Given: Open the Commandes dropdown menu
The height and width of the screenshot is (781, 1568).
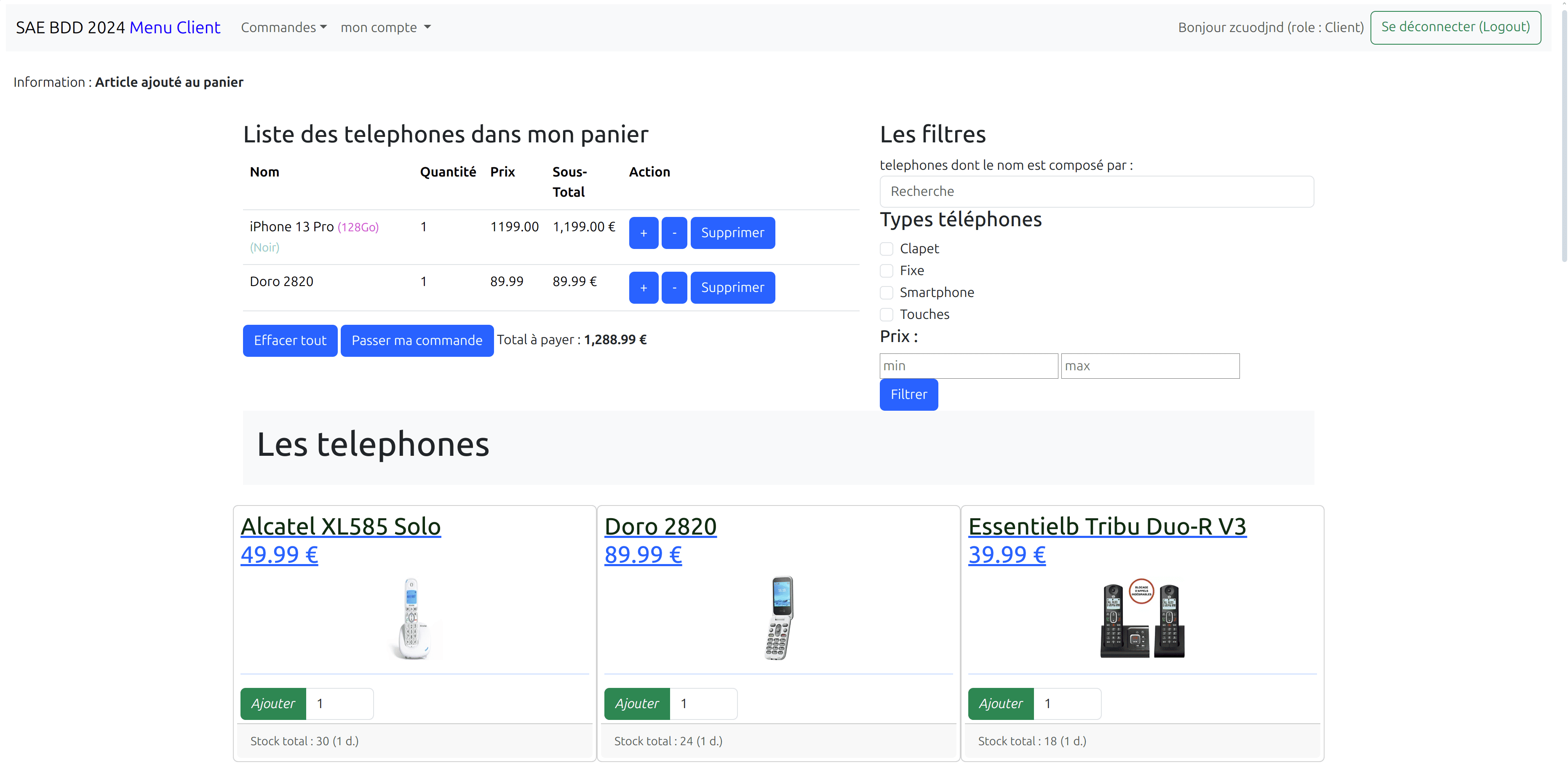Looking at the screenshot, I should 283,27.
